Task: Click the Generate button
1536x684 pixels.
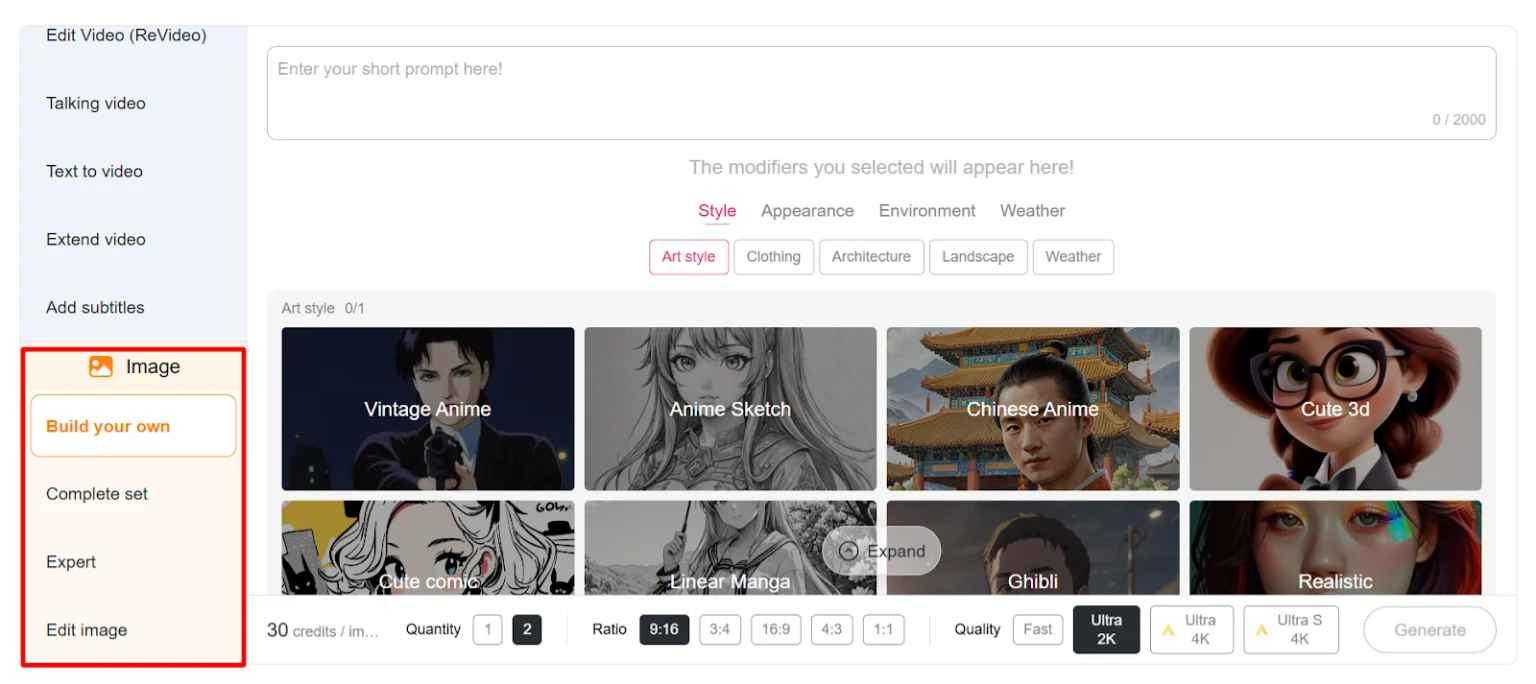Action: [1429, 629]
